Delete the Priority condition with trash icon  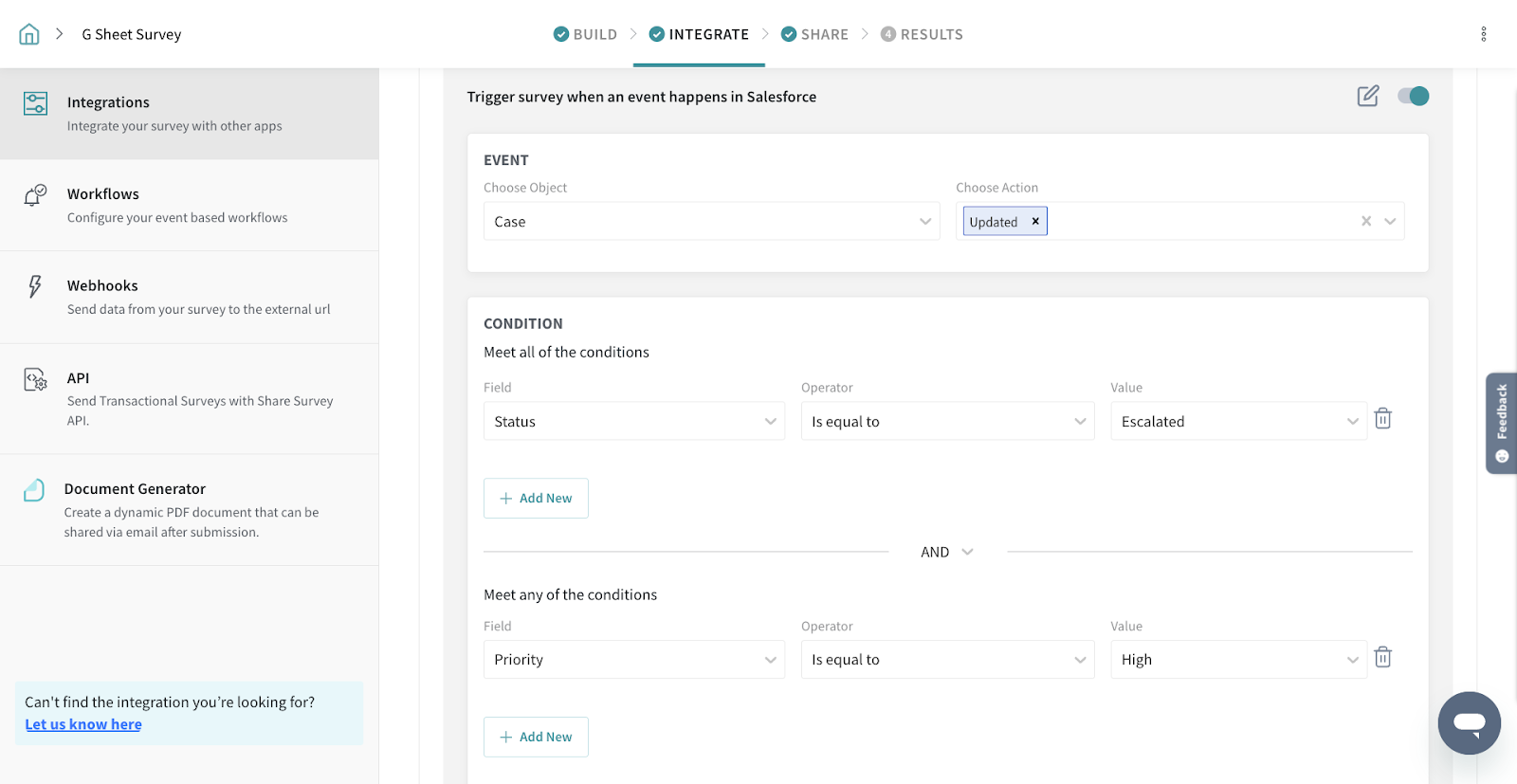click(1382, 658)
